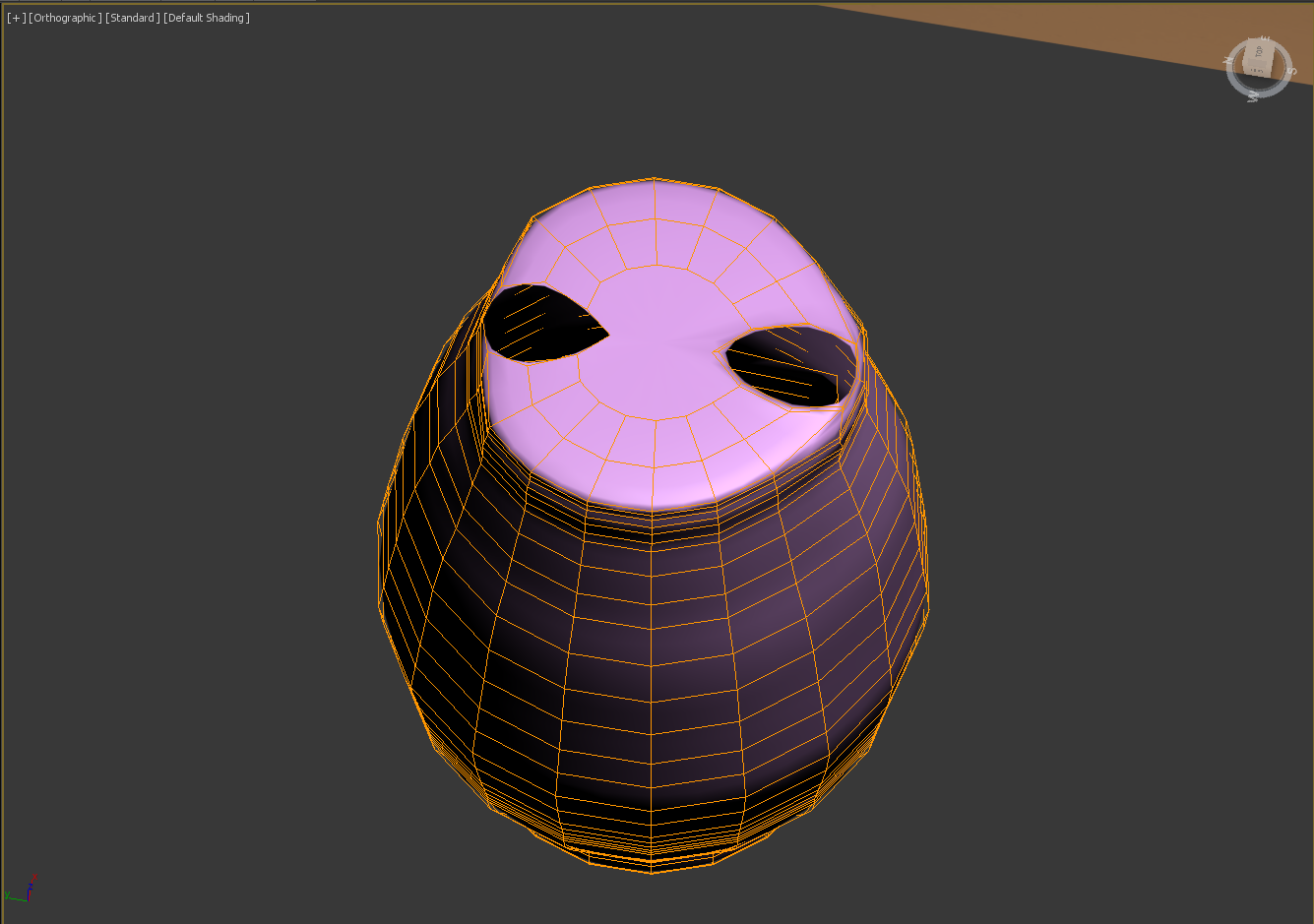The height and width of the screenshot is (924, 1314).
Task: Open the Default Shading viewport menu
Action: point(207,18)
